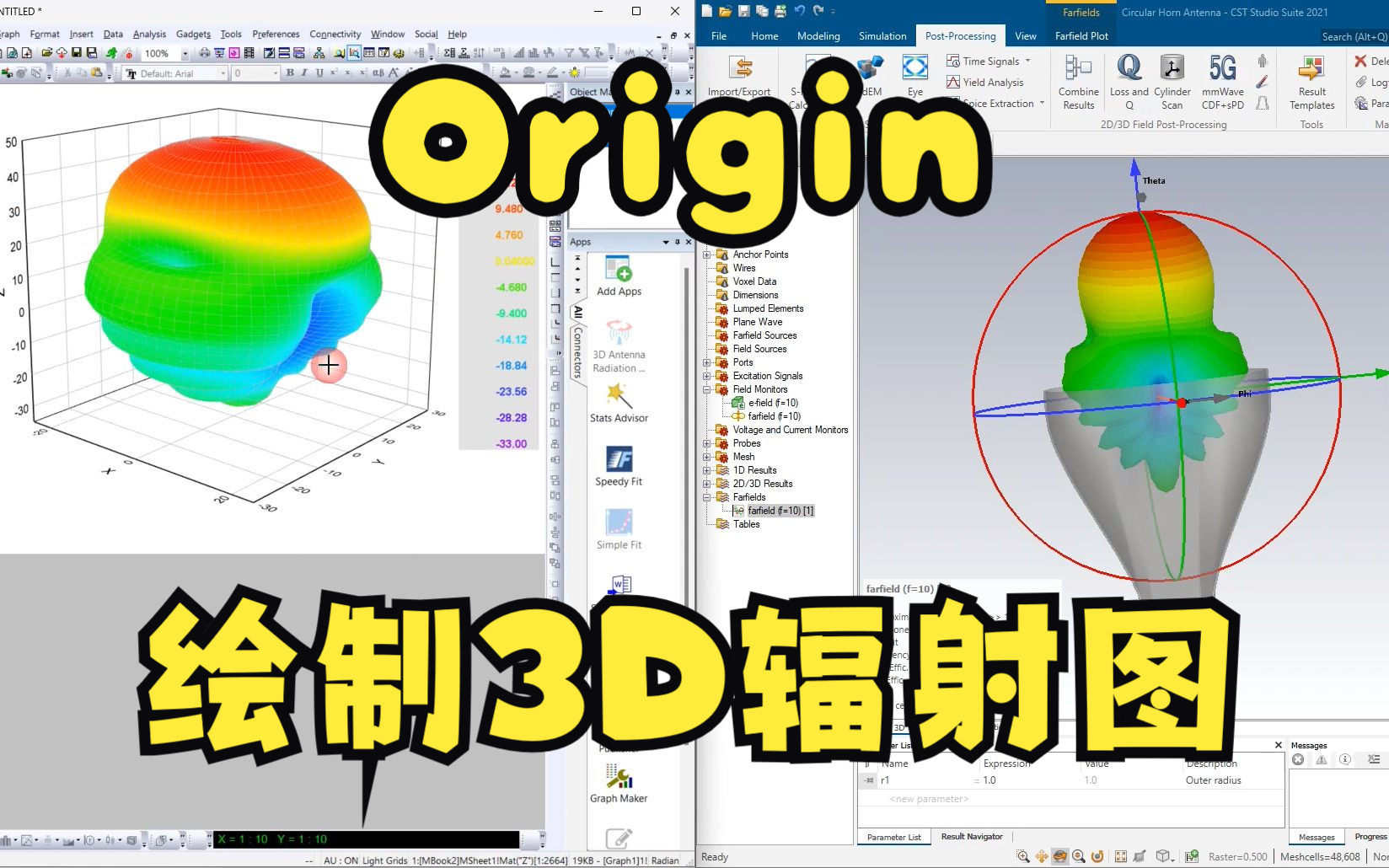This screenshot has height=868, width=1389.
Task: Click Import/Export in CST ribbon
Action: click(739, 76)
